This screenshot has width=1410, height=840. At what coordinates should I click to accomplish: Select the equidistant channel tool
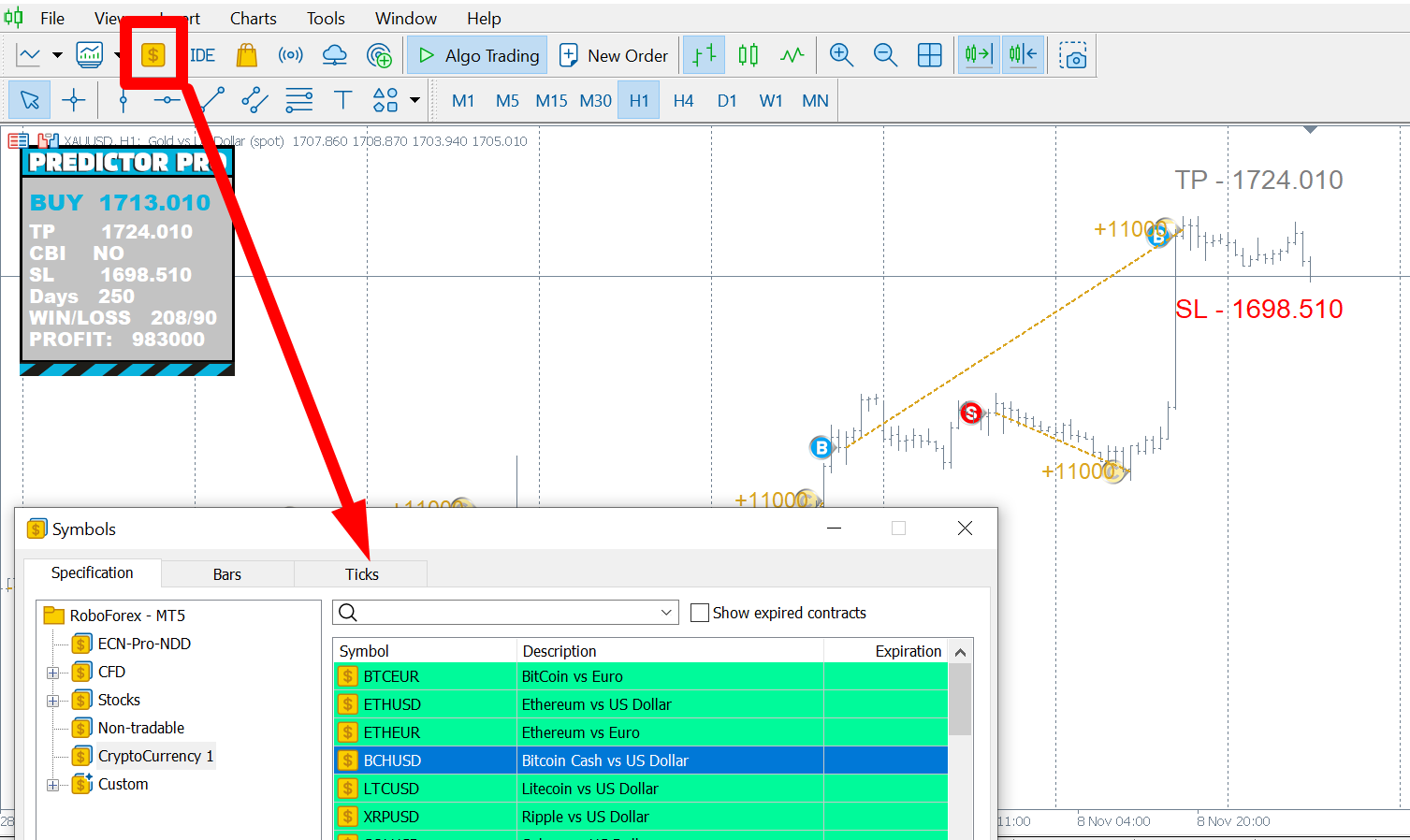tap(254, 100)
